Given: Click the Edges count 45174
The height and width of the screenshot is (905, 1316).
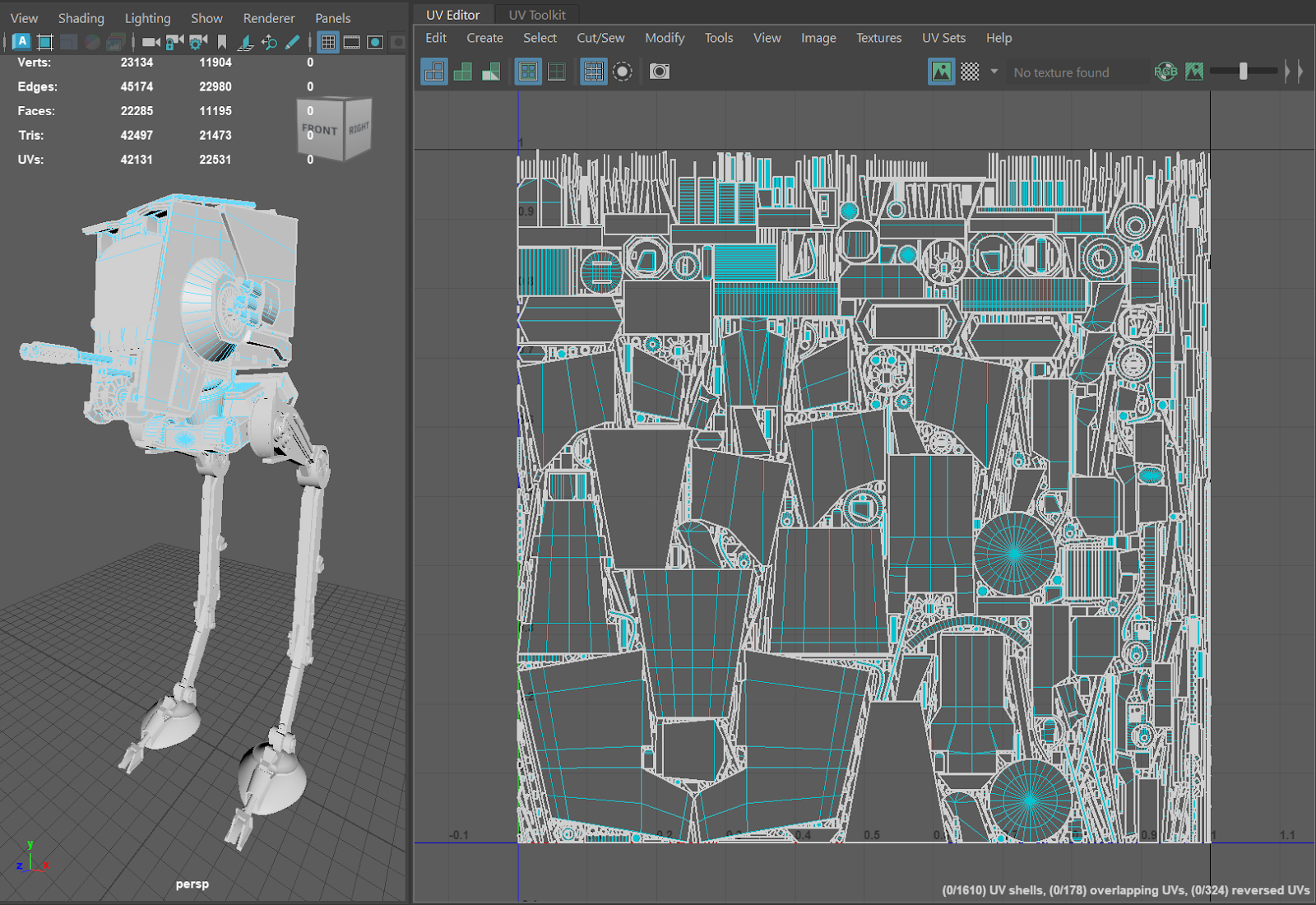Looking at the screenshot, I should click(137, 86).
